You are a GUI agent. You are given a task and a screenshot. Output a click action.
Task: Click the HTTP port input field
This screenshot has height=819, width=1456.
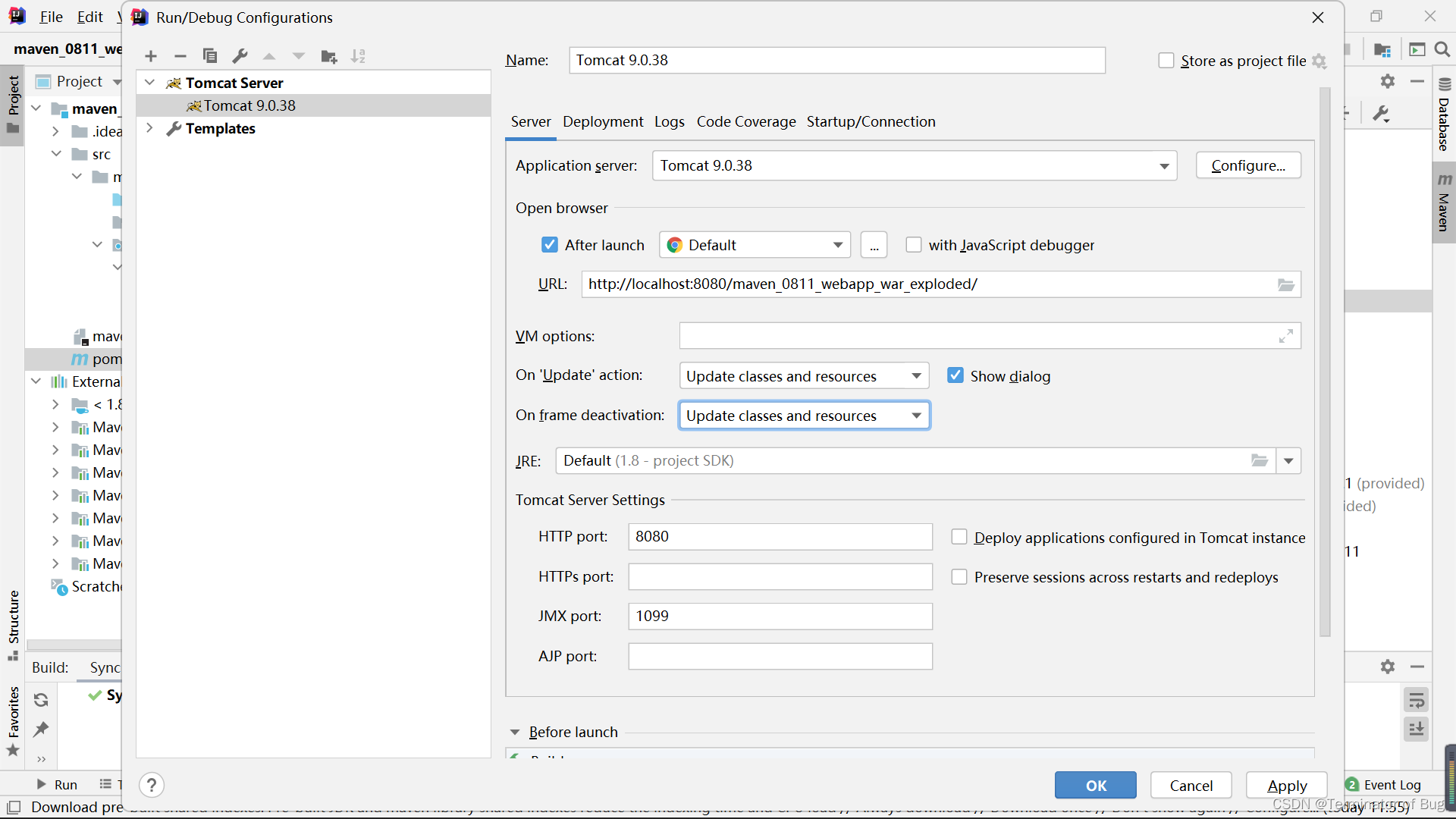780,536
